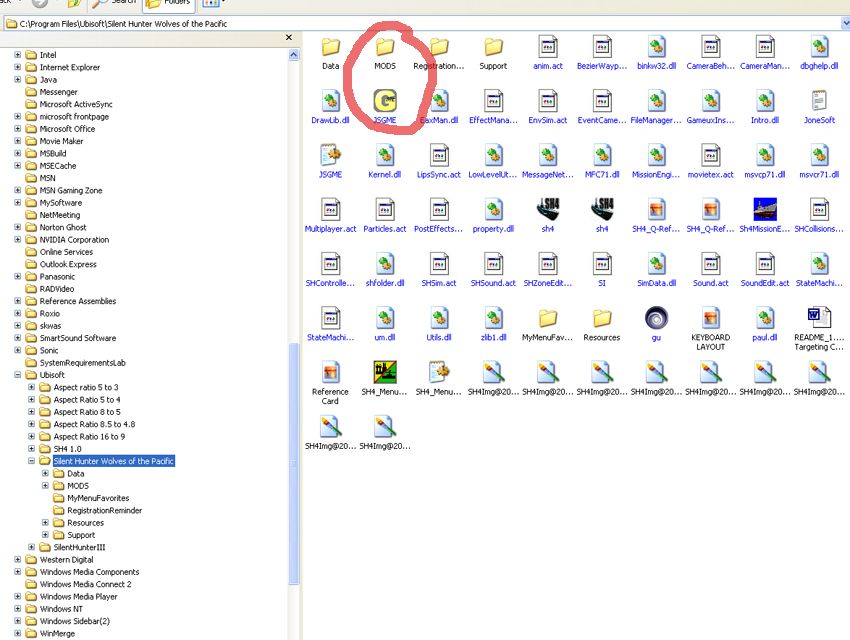850x640 pixels.
Task: Select the DrawLib.dll file
Action: coord(331,101)
